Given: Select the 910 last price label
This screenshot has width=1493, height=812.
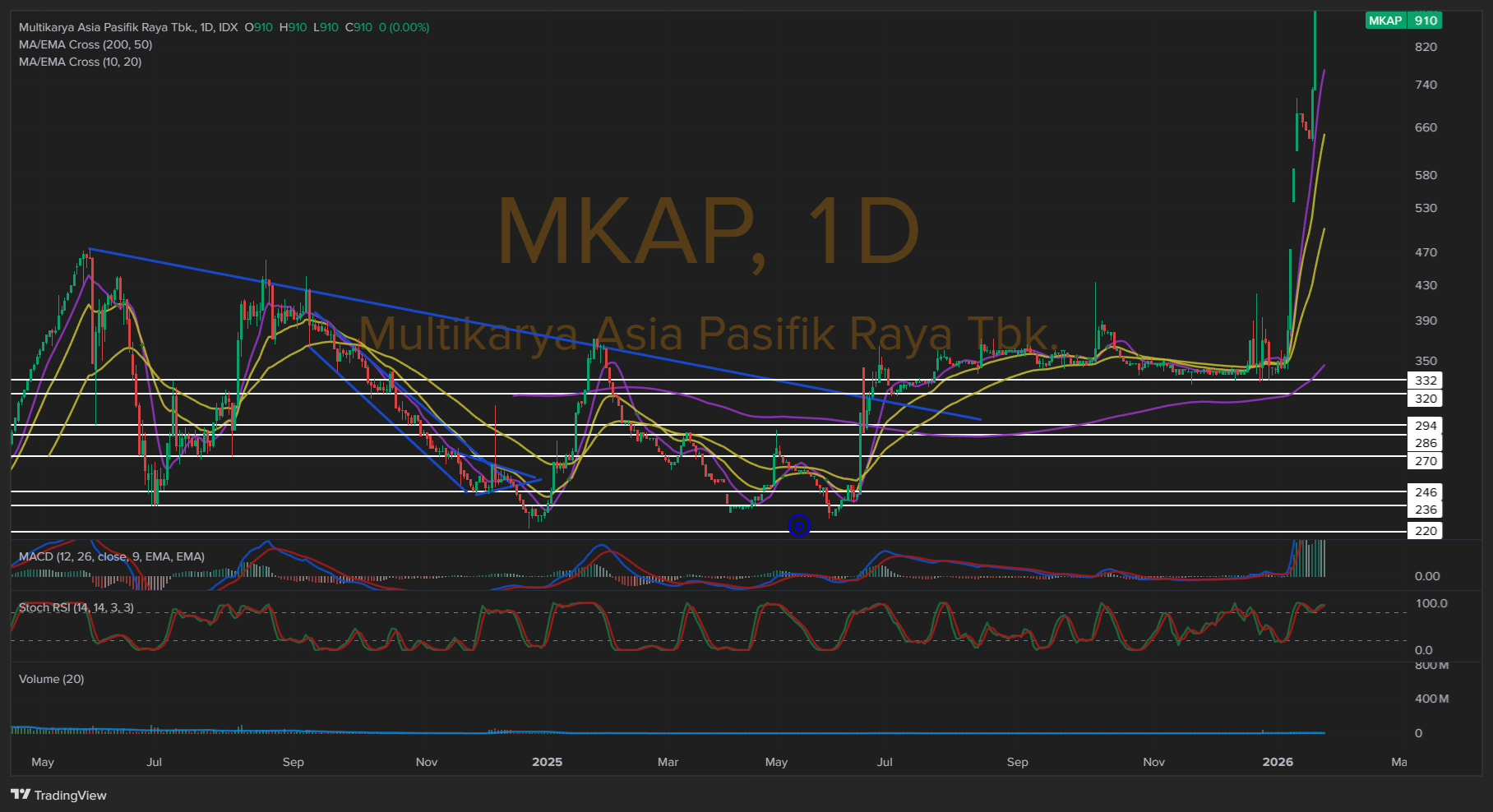Looking at the screenshot, I should (x=1426, y=21).
